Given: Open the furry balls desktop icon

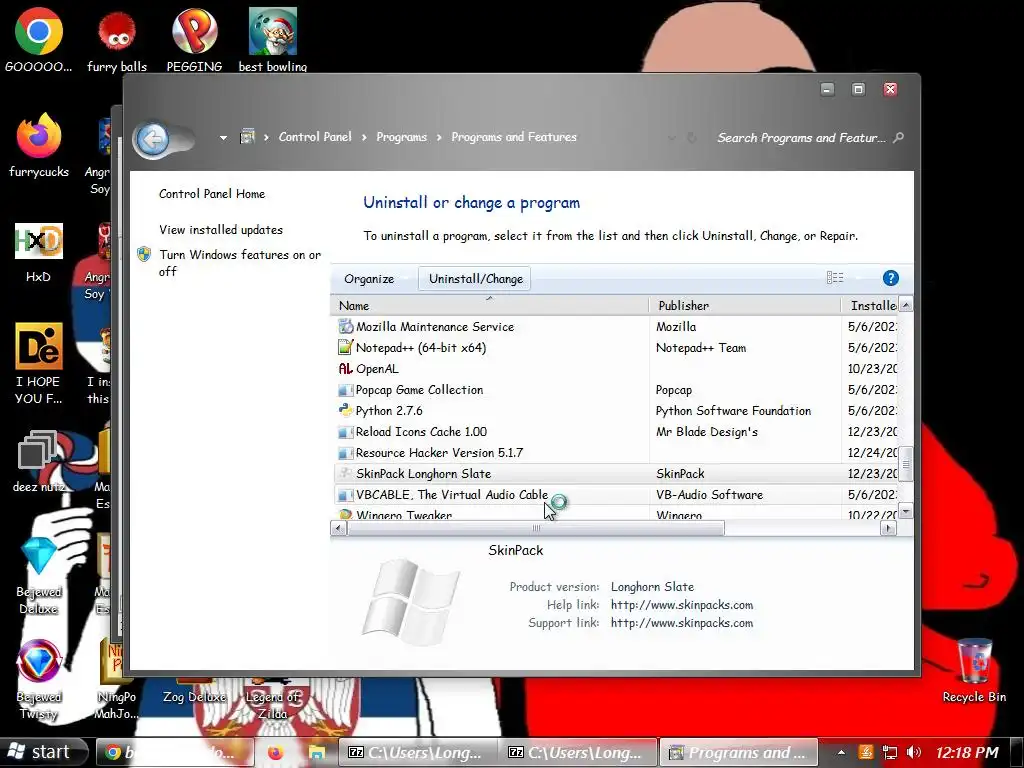Looking at the screenshot, I should 117,39.
